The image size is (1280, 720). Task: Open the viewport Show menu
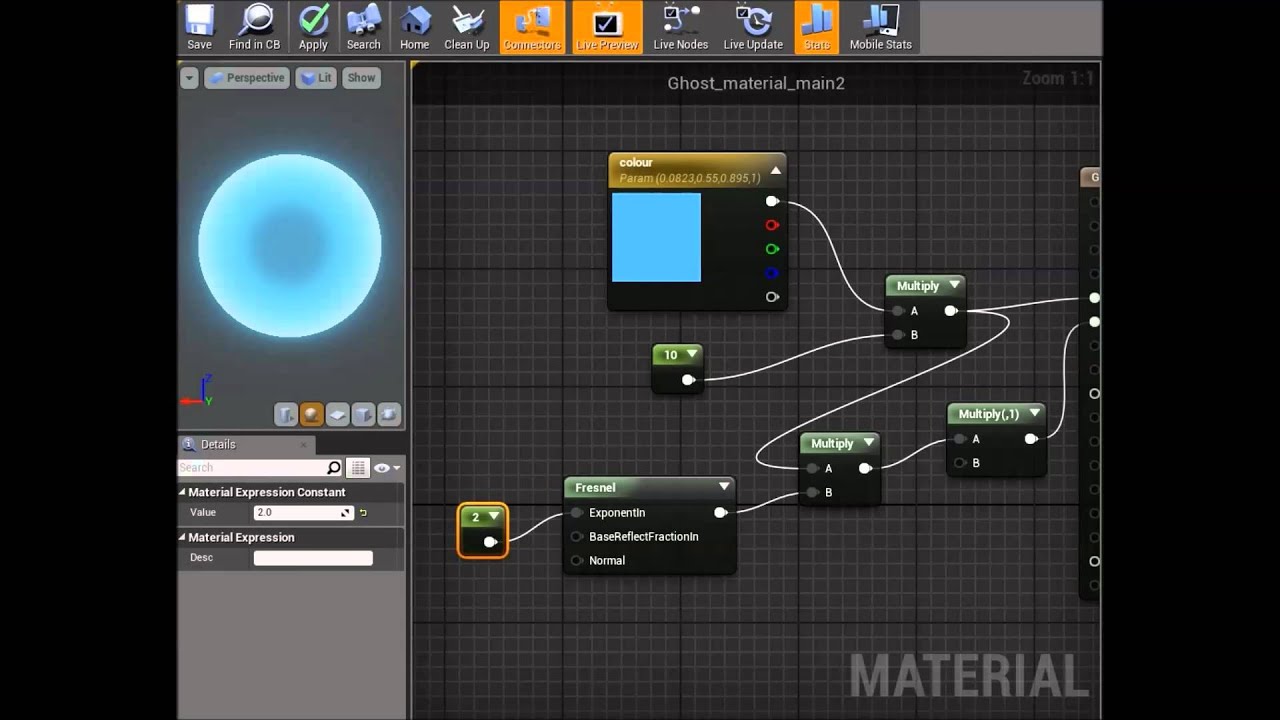(x=361, y=78)
